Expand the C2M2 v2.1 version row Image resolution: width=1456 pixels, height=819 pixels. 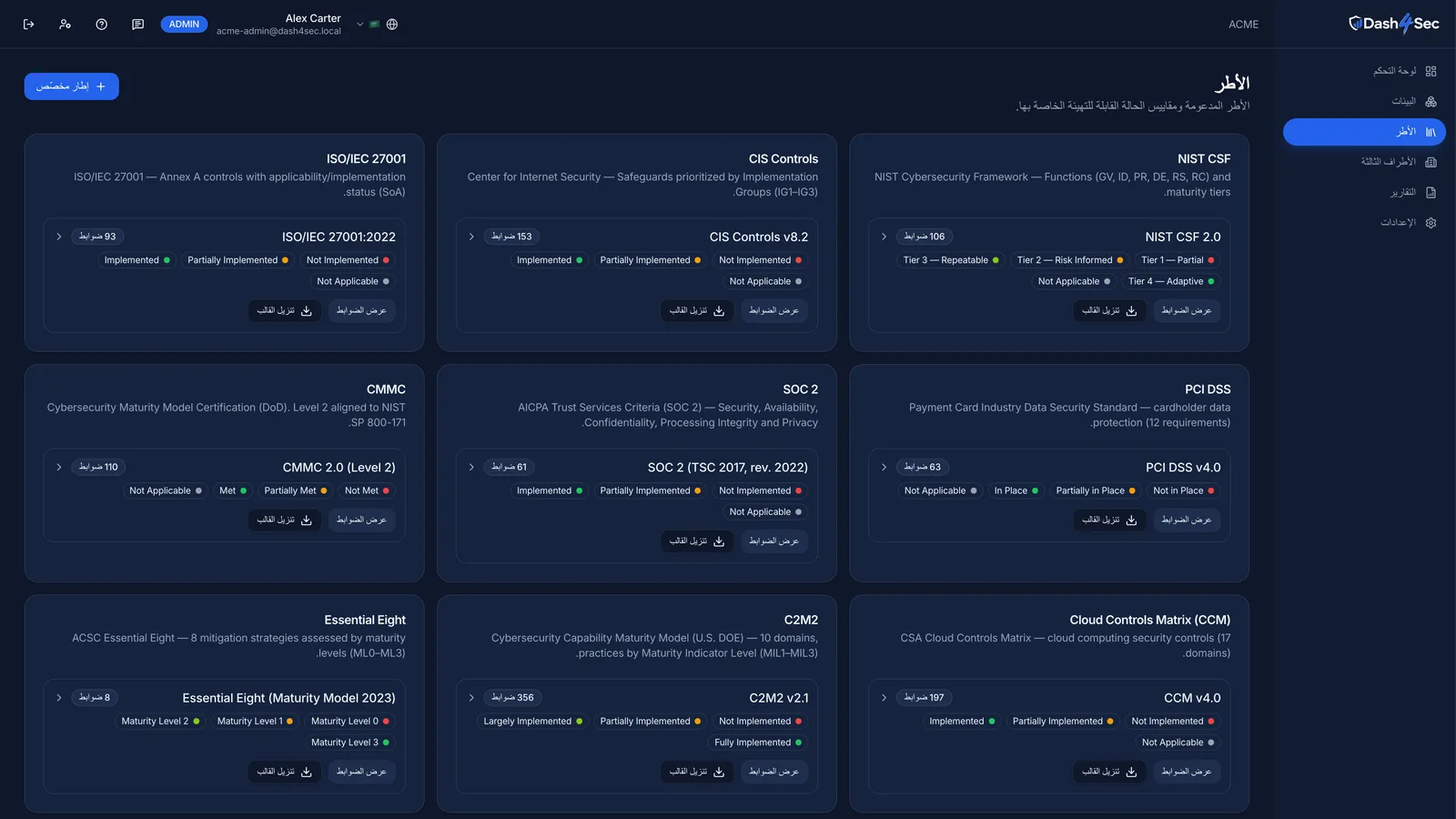click(x=471, y=698)
